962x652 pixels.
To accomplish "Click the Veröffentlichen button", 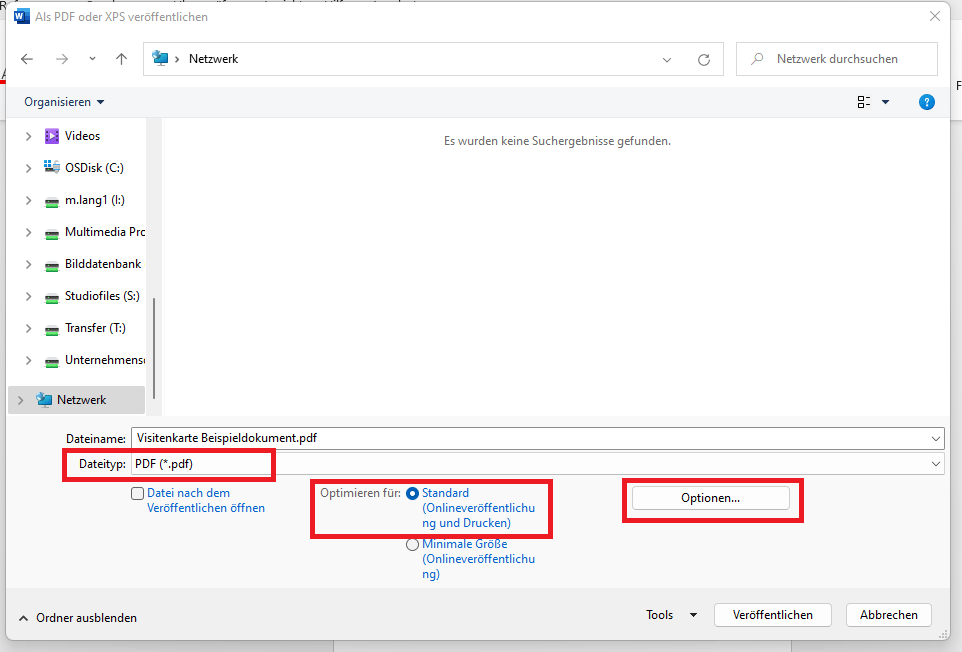I will (x=772, y=615).
